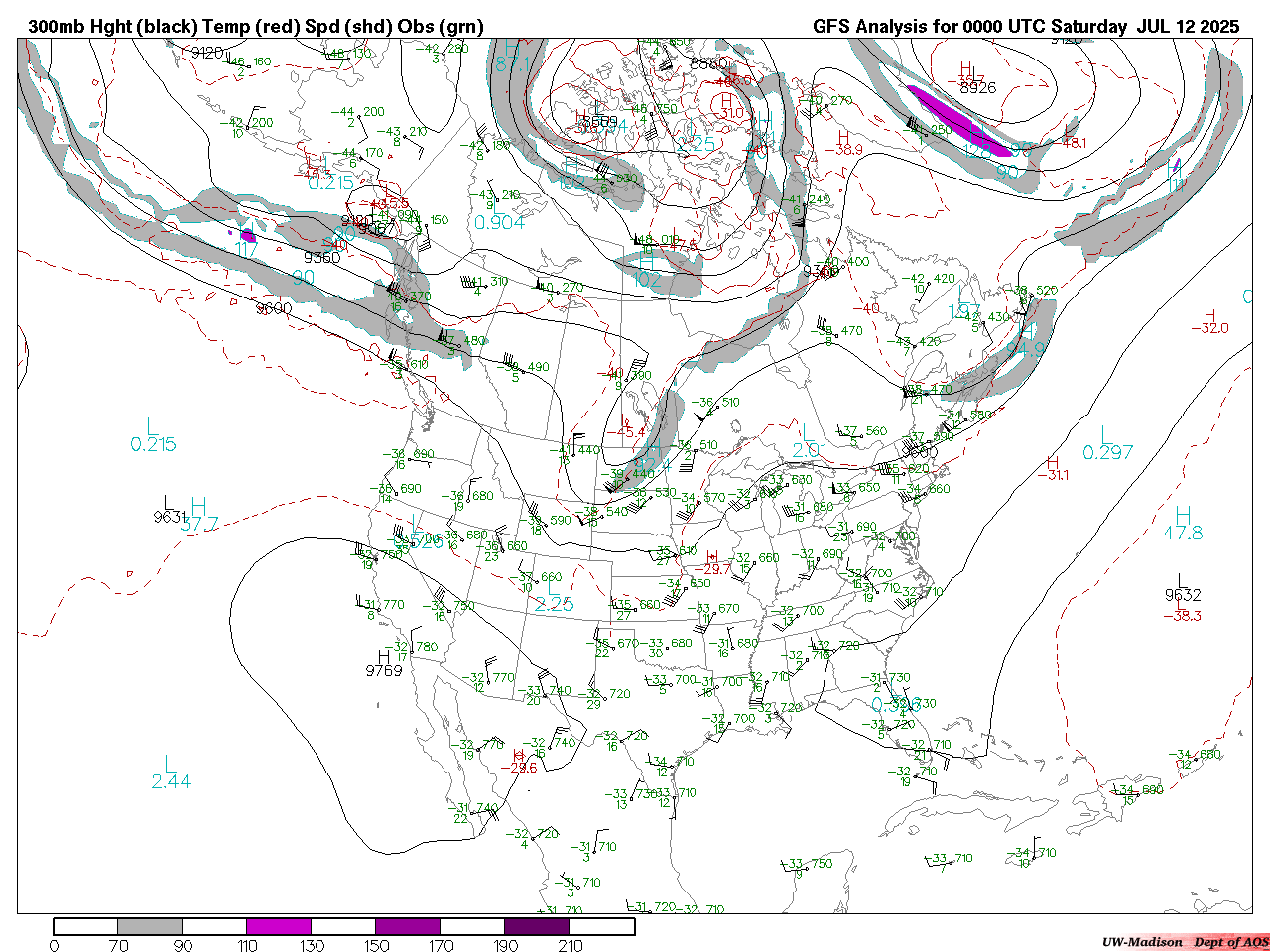Click the red temperature high label "-29.6"

point(518,768)
